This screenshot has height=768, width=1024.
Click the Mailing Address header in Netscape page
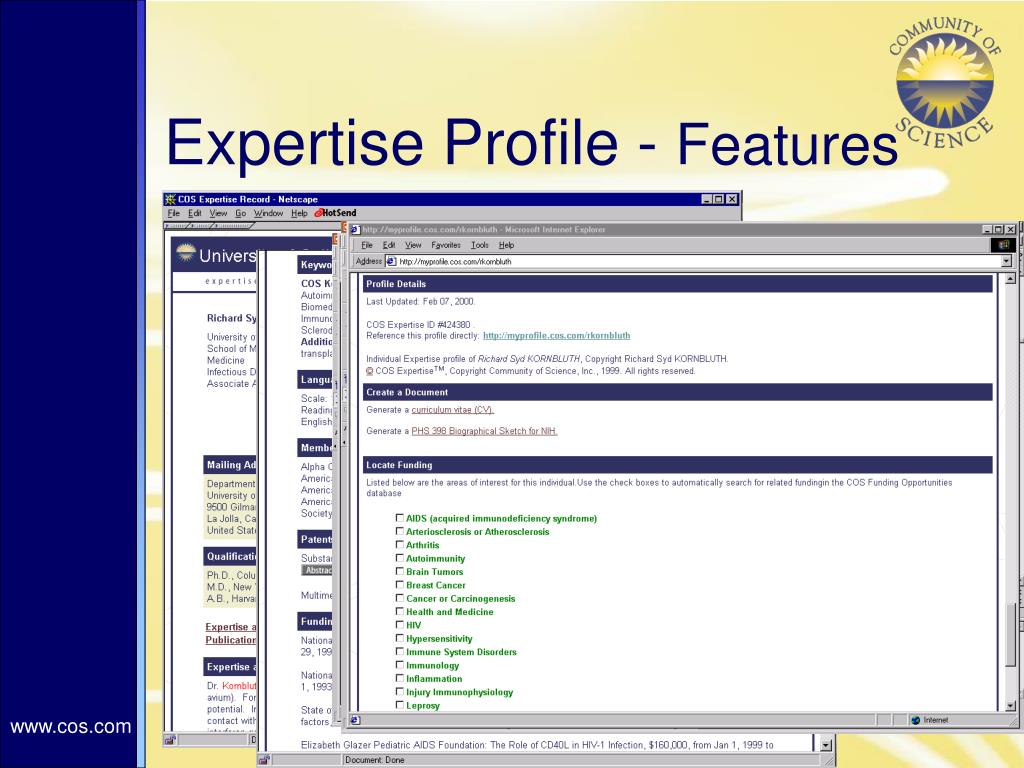coord(231,465)
